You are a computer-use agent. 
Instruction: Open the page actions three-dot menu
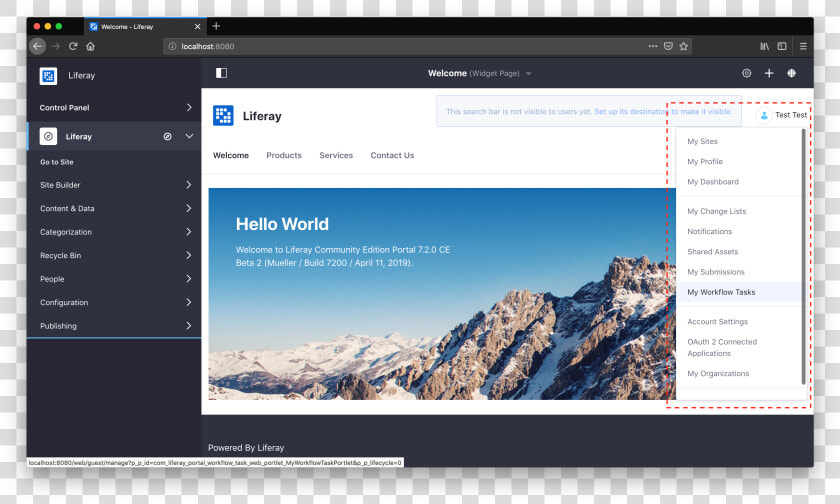coord(652,46)
